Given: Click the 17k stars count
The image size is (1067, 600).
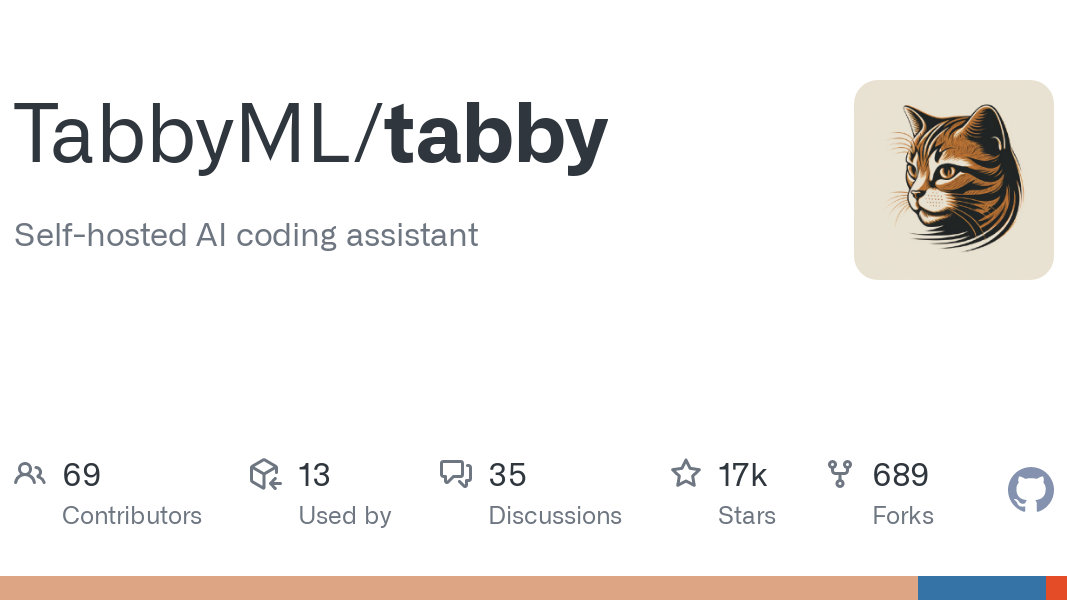Looking at the screenshot, I should [742, 475].
